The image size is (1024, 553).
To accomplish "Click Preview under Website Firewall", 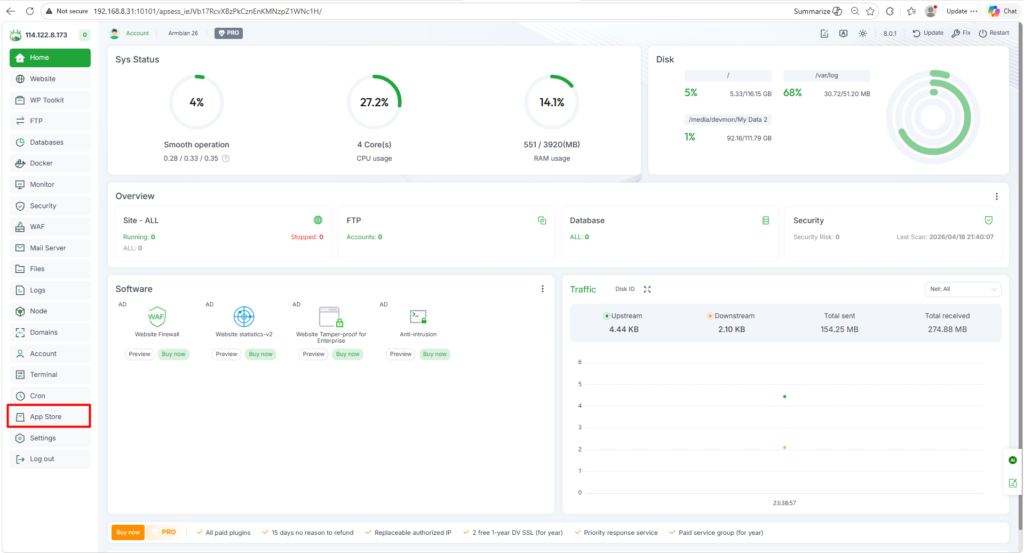I will (140, 354).
